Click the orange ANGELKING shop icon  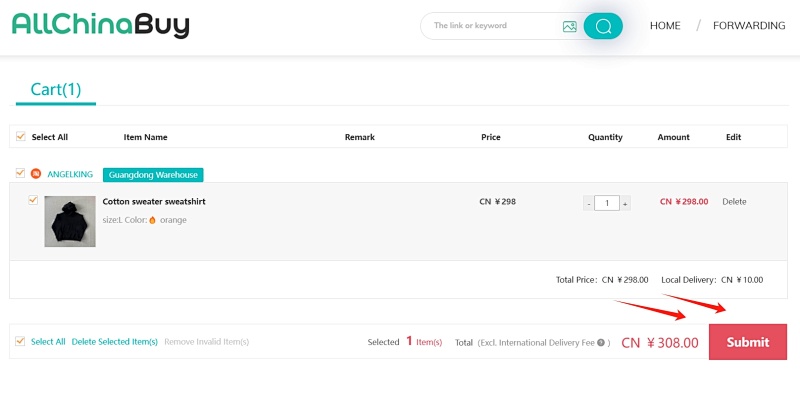36,174
